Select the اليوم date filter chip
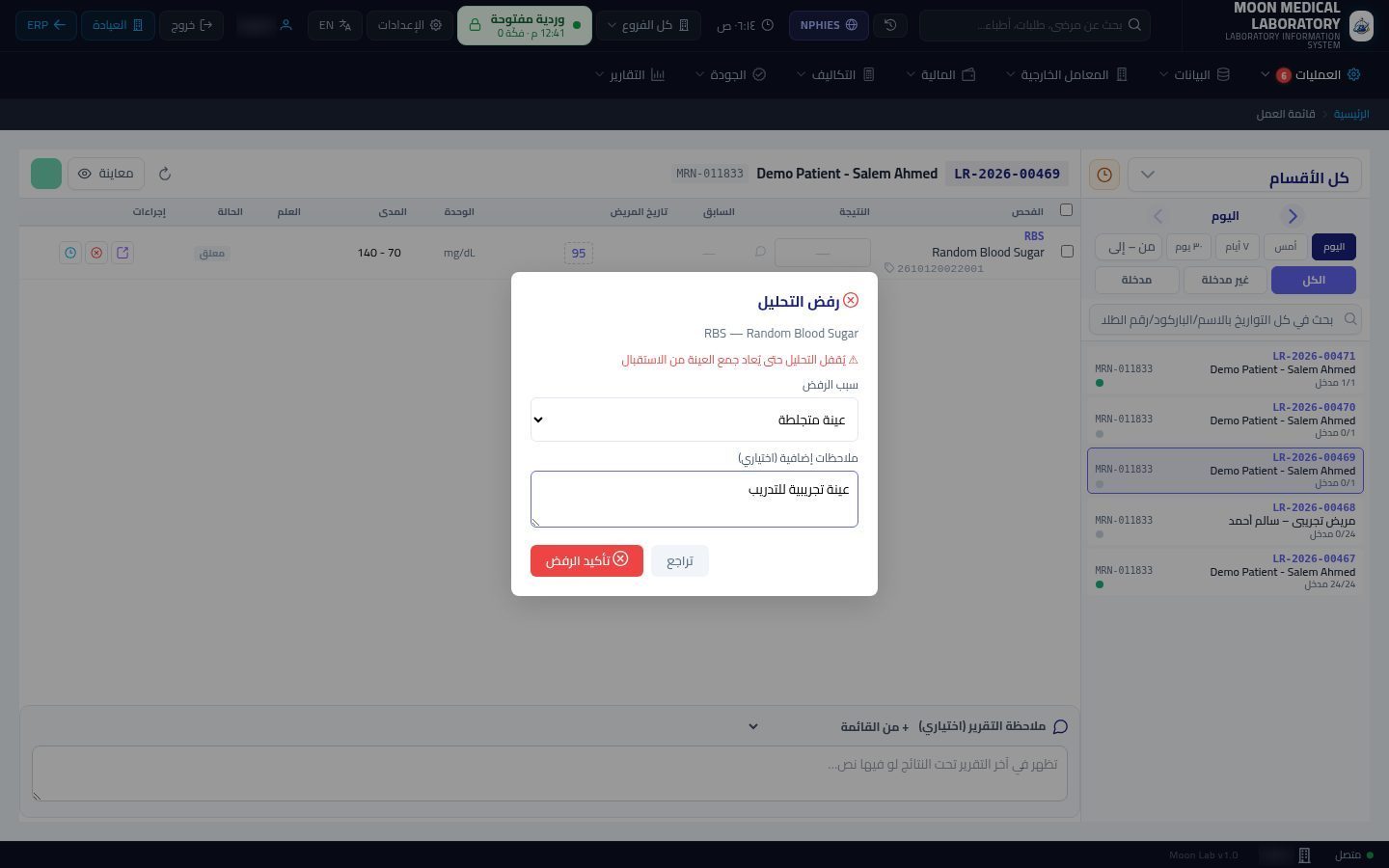The height and width of the screenshot is (868, 1389). (1334, 247)
